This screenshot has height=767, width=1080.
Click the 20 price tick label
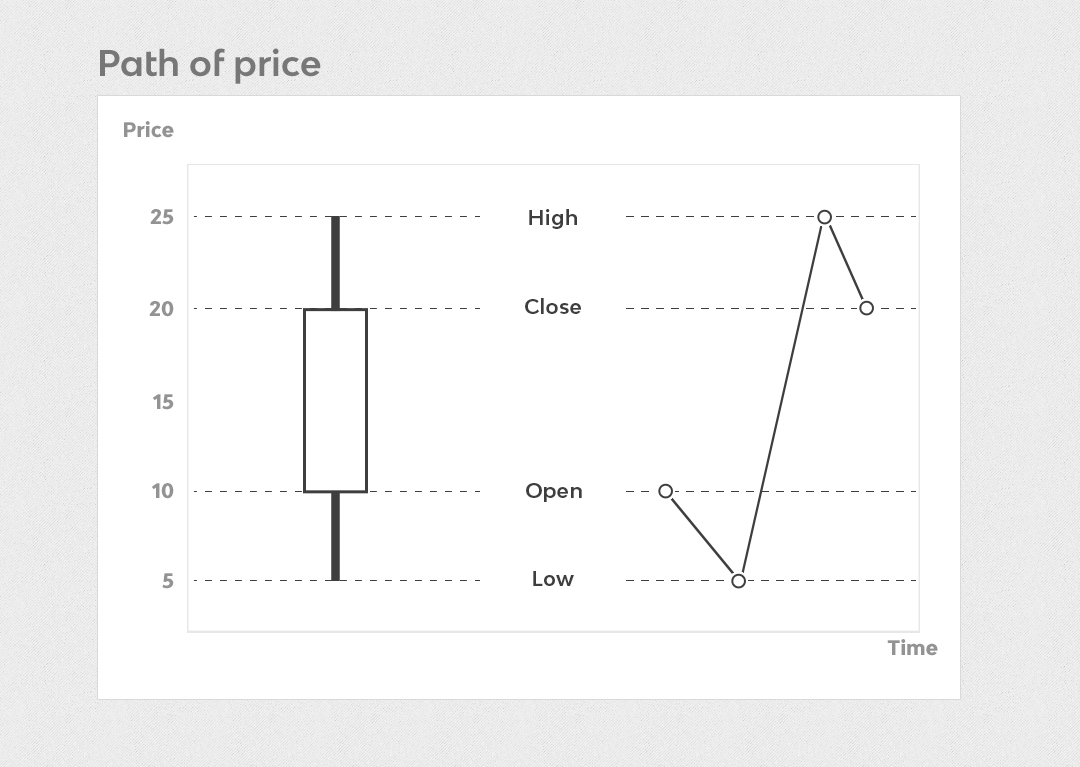coord(162,309)
